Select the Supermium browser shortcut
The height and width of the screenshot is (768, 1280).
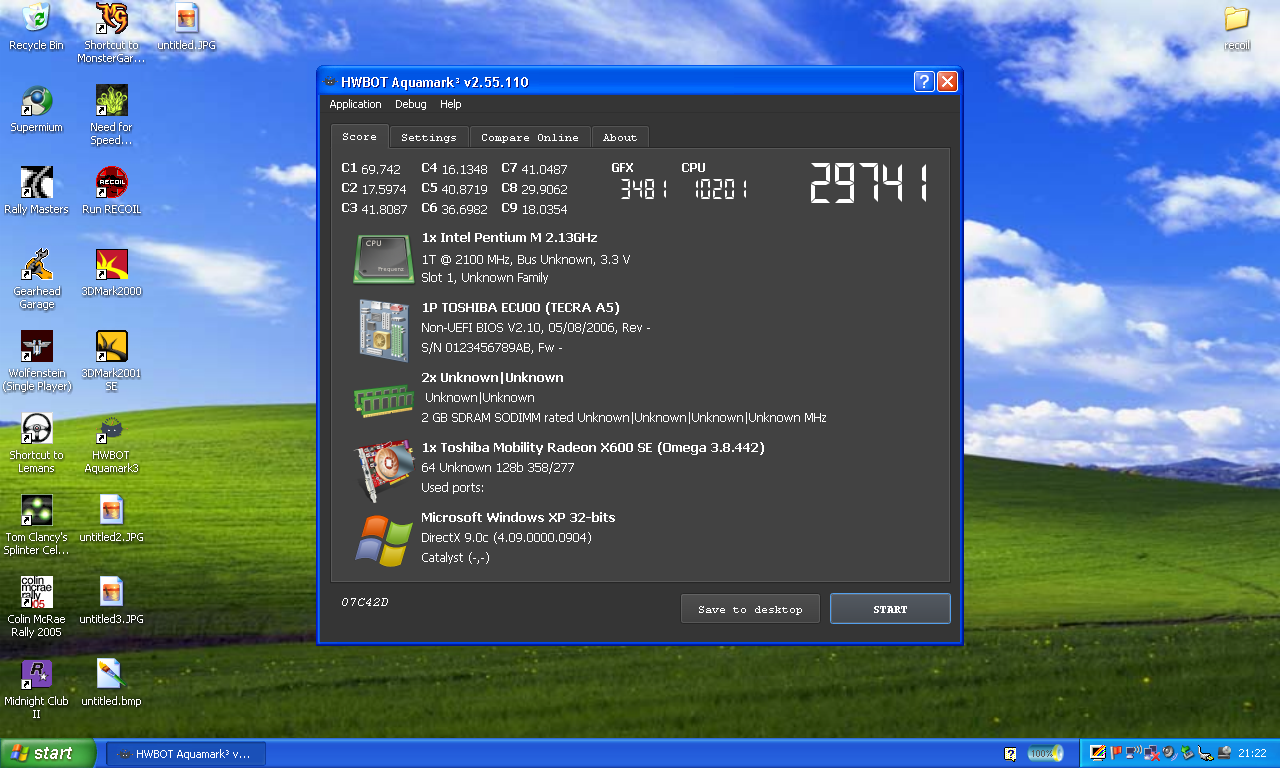(x=36, y=109)
